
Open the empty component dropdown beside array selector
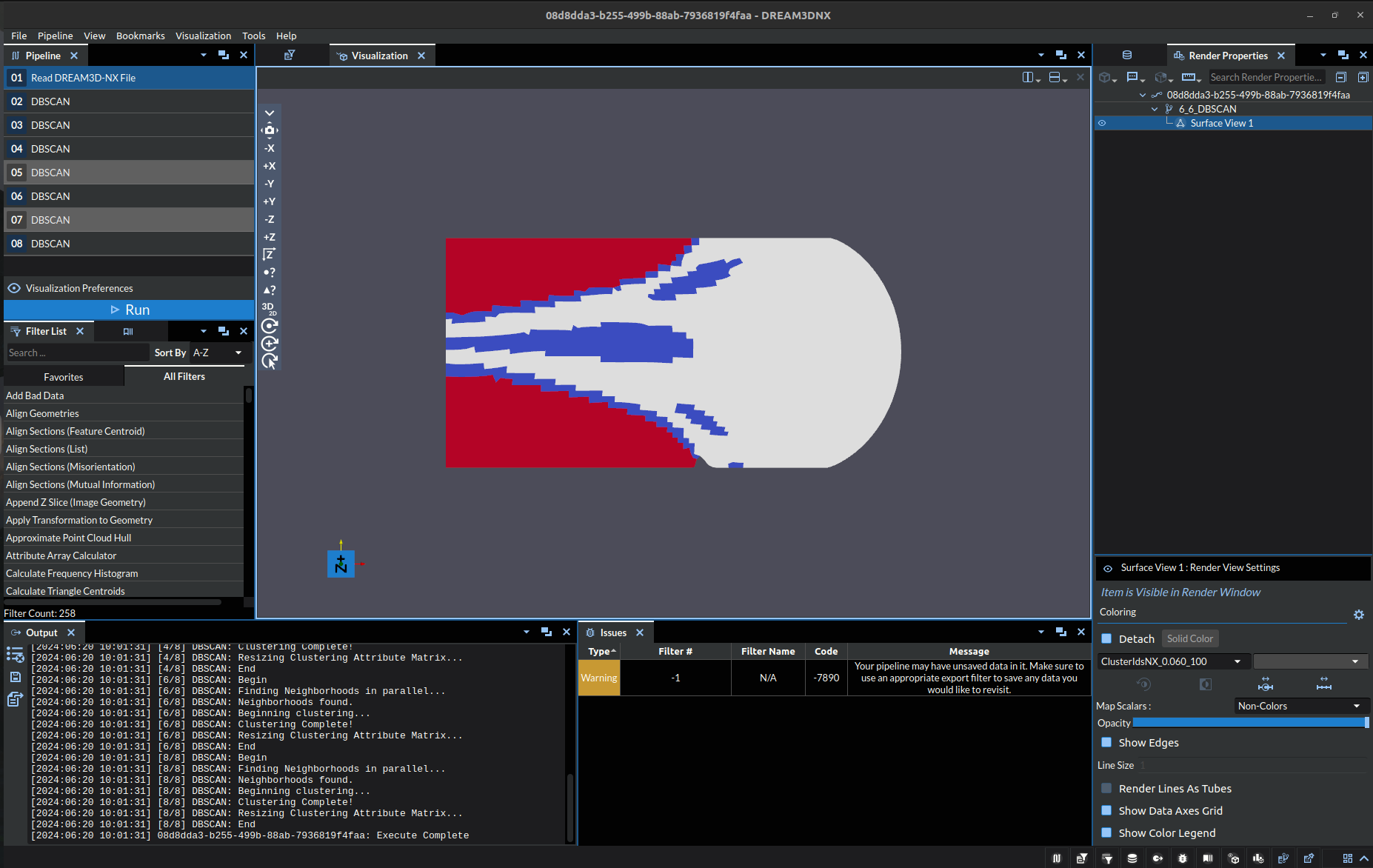[1310, 661]
